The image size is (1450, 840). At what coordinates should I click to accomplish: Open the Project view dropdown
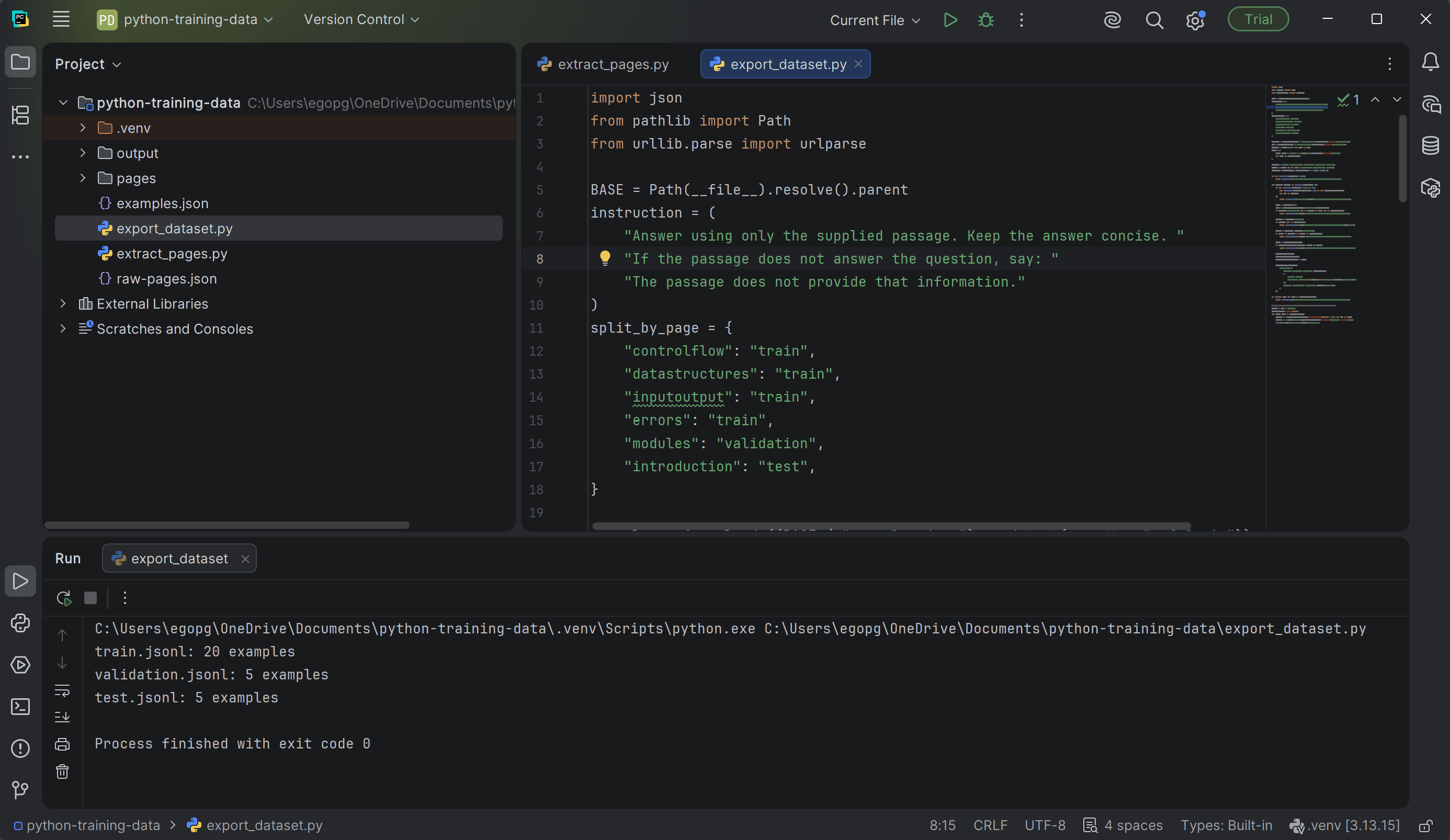tap(87, 64)
